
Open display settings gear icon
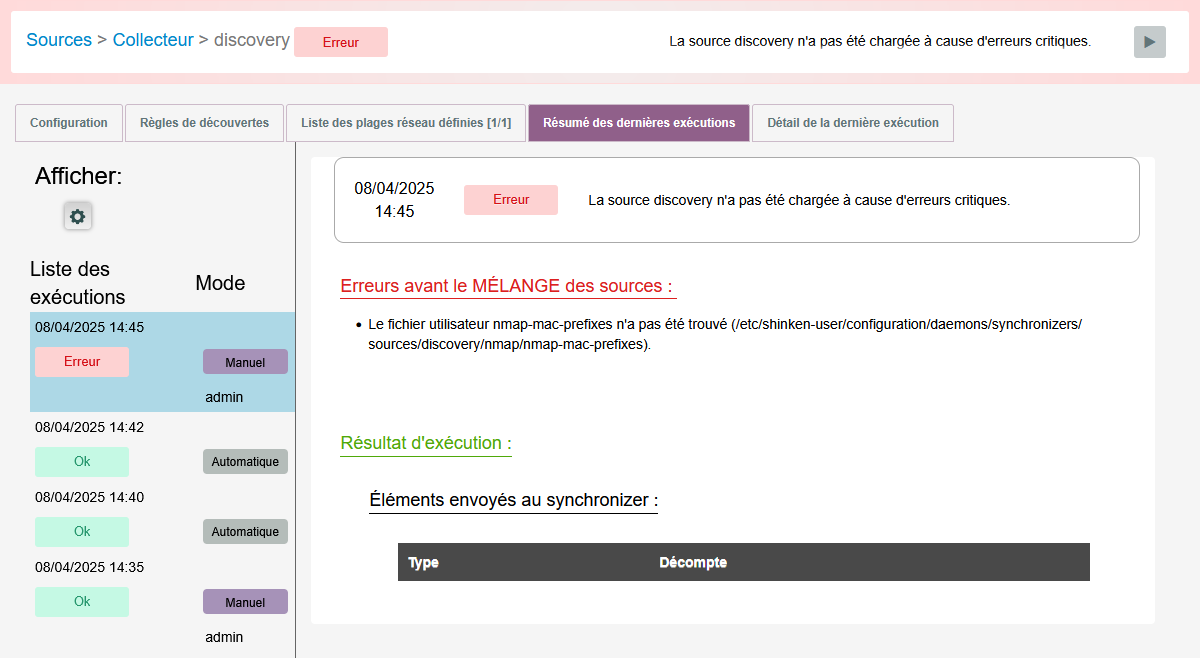(78, 216)
